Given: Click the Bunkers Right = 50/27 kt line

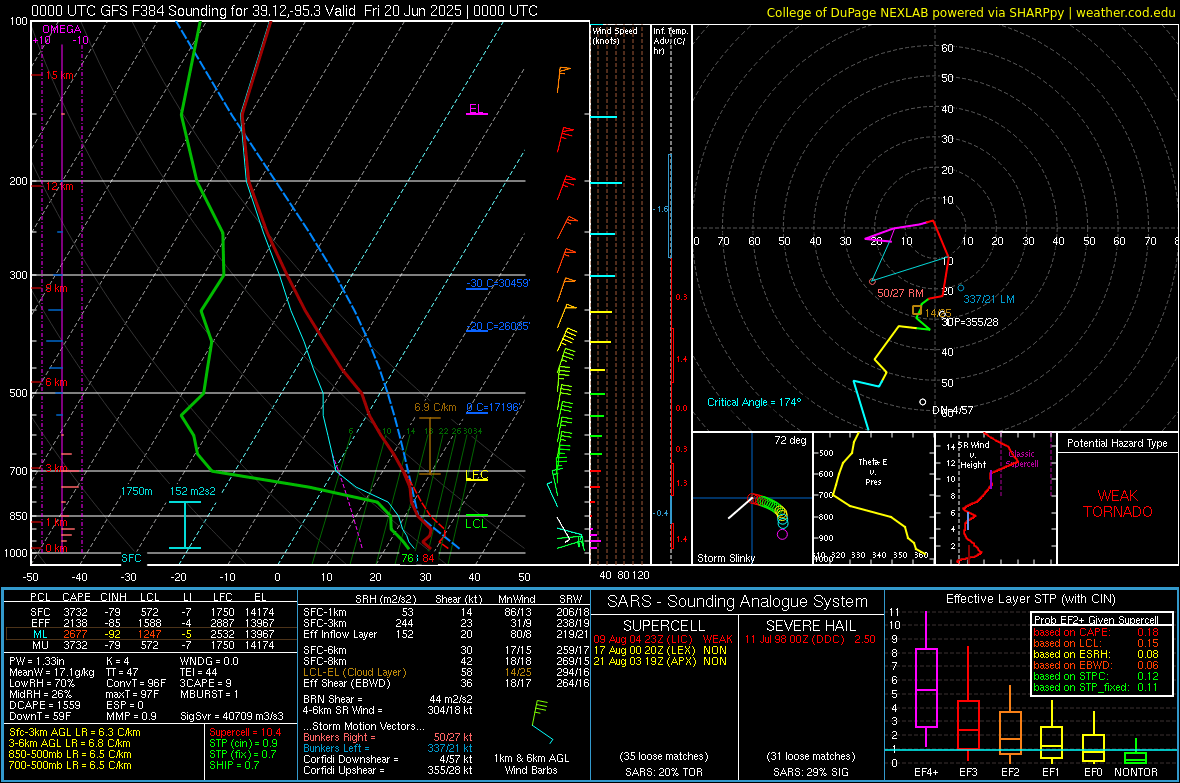Looking at the screenshot, I should (388, 737).
